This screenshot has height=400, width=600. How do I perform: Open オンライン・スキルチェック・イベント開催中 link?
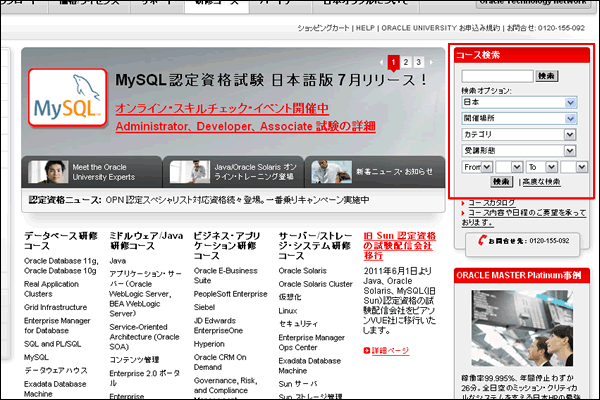pos(222,108)
